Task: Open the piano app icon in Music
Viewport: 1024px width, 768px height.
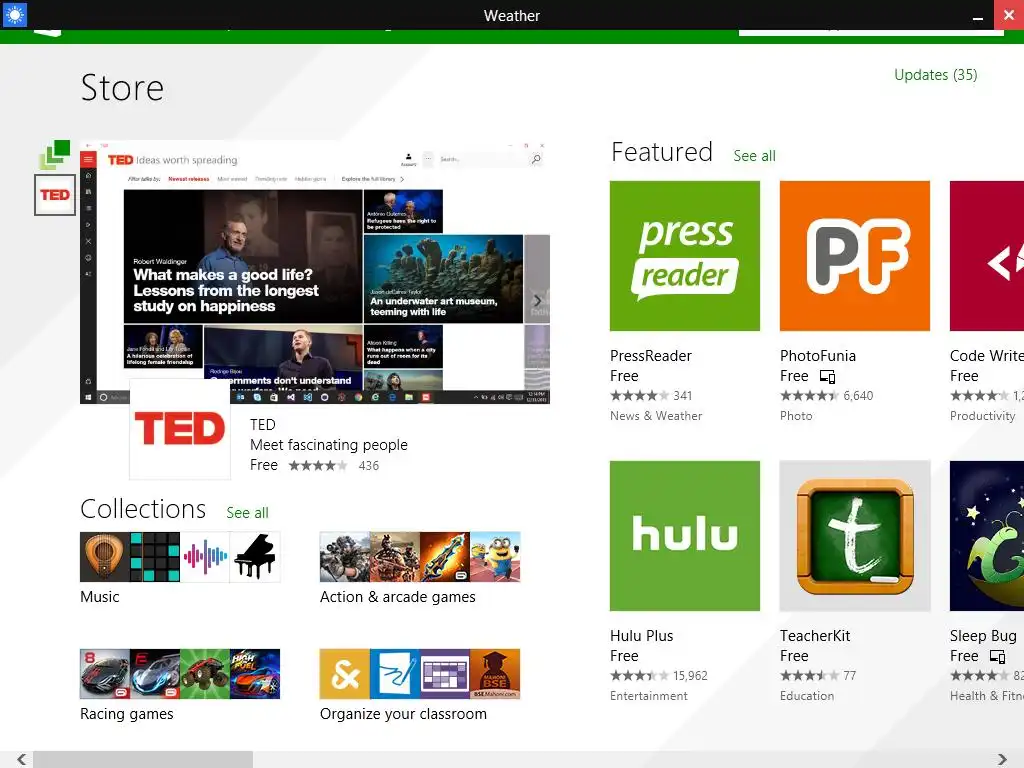Action: point(255,557)
